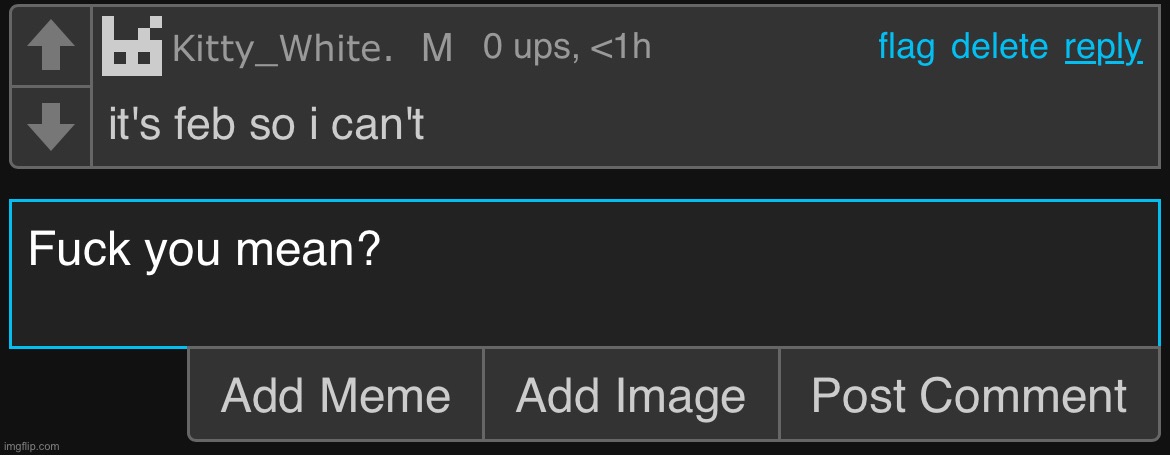The image size is (1170, 455).
Task: Place cursor after "mean?" in the draft
Action: 381,250
